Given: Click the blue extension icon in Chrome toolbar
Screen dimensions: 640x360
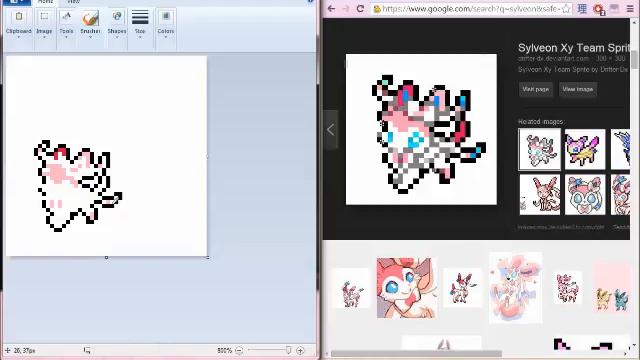Looking at the screenshot, I should (x=582, y=9).
